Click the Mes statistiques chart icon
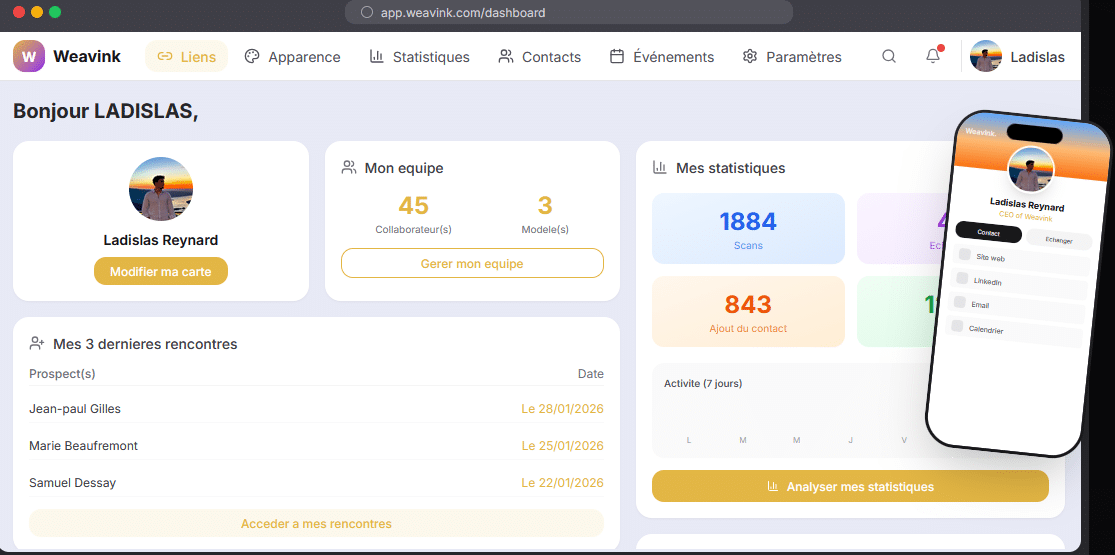This screenshot has height=555, width=1115. (660, 168)
